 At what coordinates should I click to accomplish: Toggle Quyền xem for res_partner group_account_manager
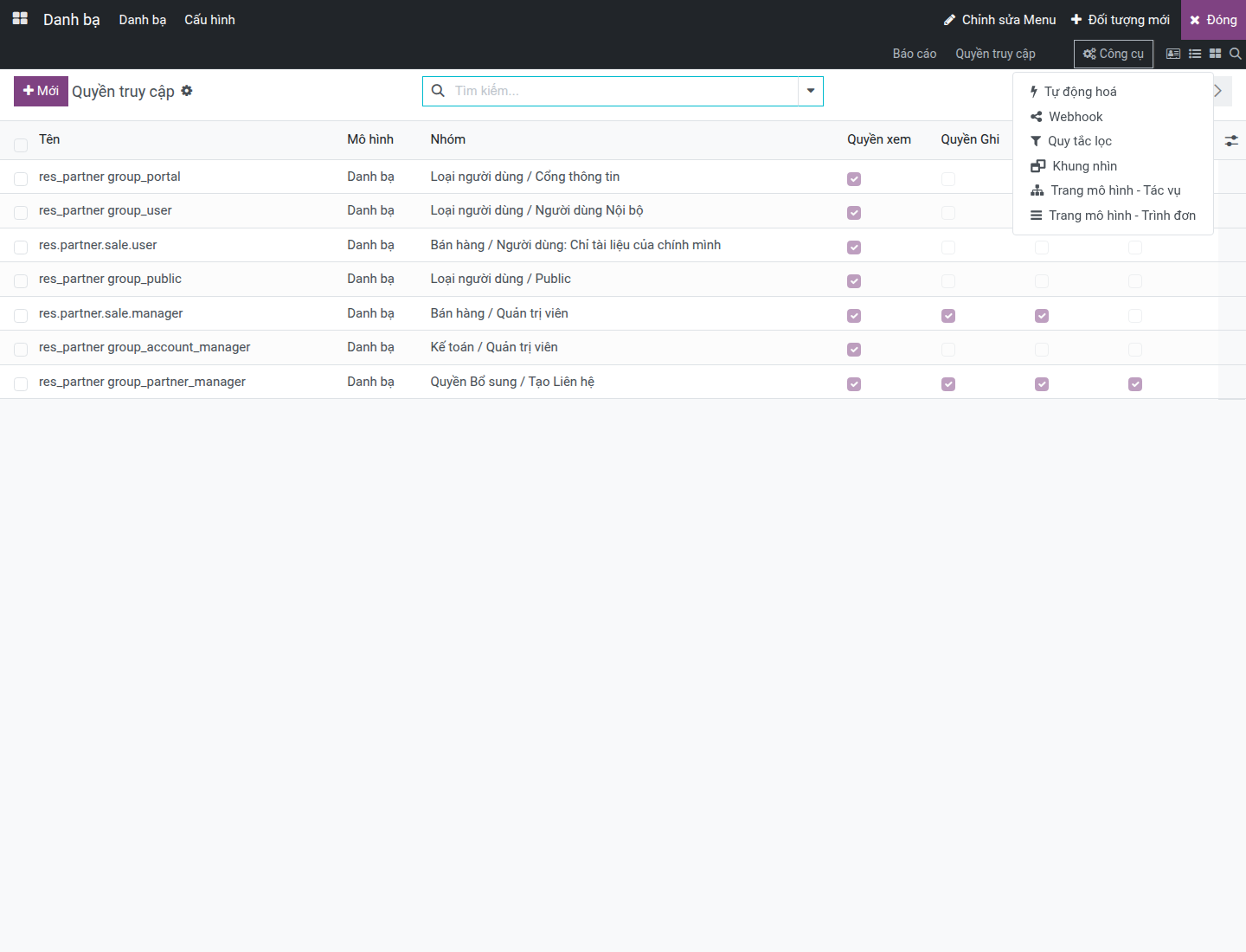tap(854, 350)
